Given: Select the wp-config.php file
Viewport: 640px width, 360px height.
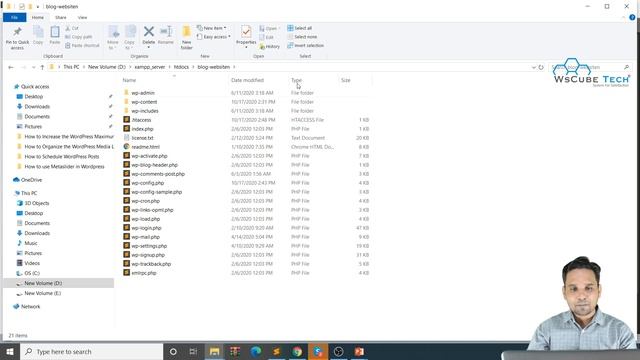Looking at the screenshot, I should point(147,183).
